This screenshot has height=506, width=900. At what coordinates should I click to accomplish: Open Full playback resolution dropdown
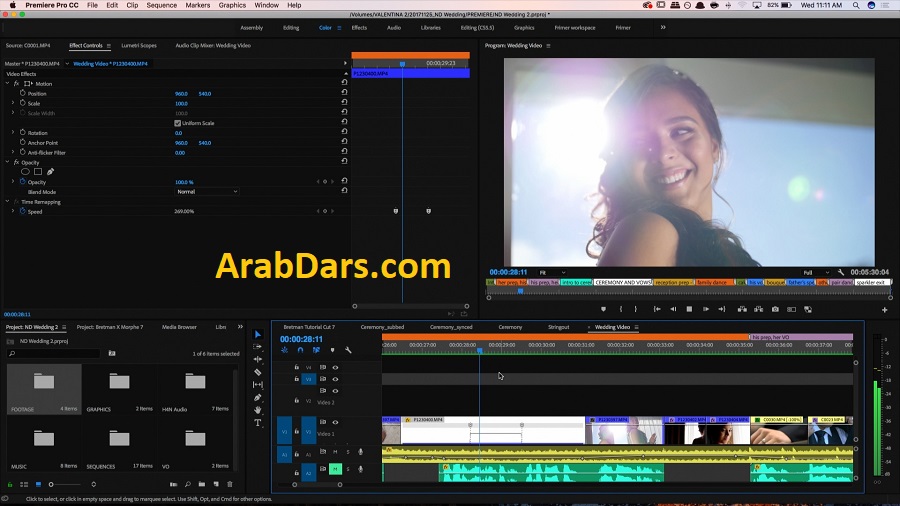816,273
